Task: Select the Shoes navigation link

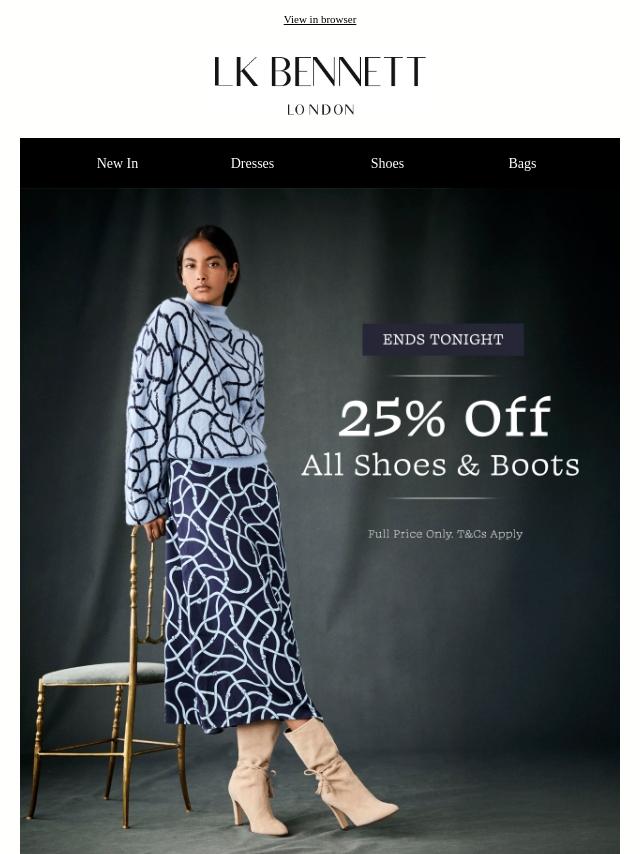Action: [x=387, y=163]
